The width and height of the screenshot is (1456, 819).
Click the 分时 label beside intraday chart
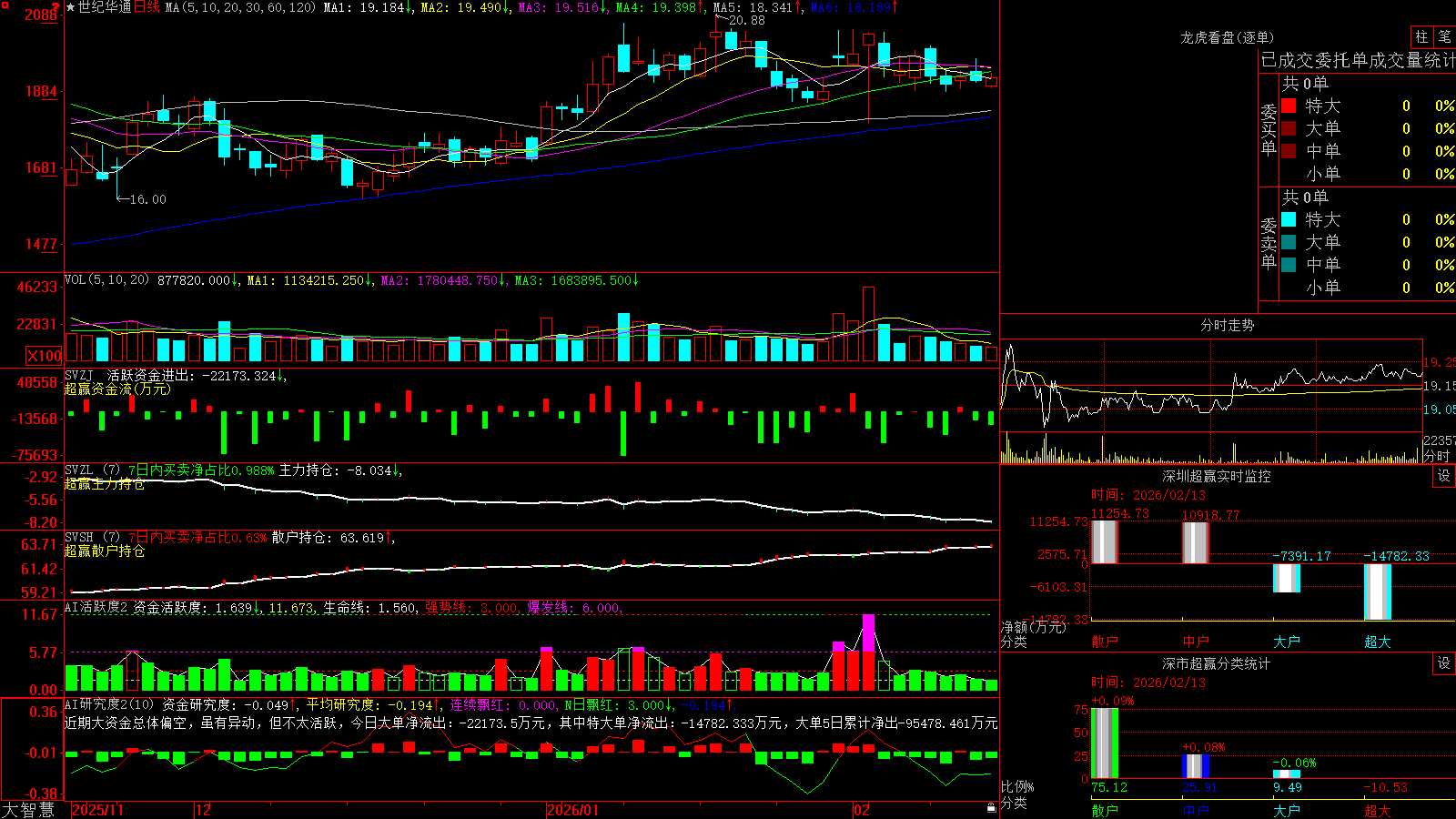tap(1438, 456)
